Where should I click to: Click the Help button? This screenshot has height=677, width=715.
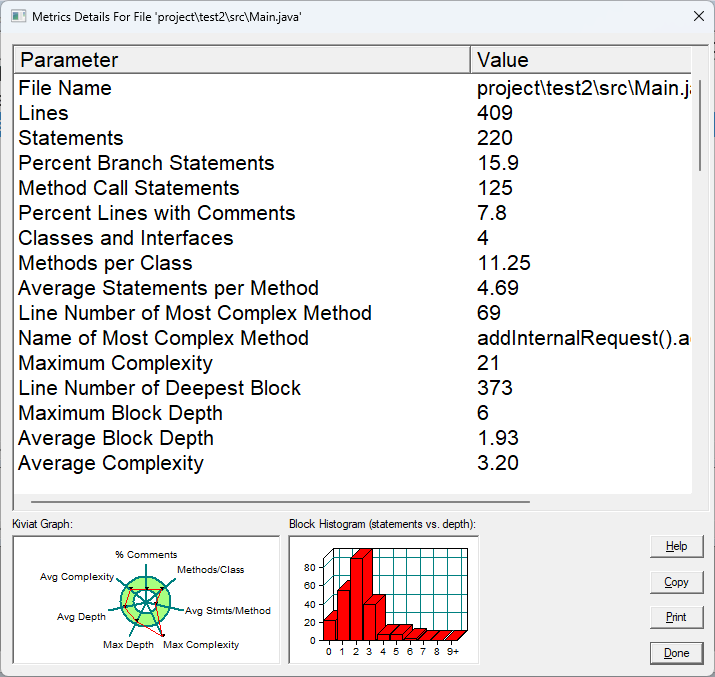coord(676,546)
